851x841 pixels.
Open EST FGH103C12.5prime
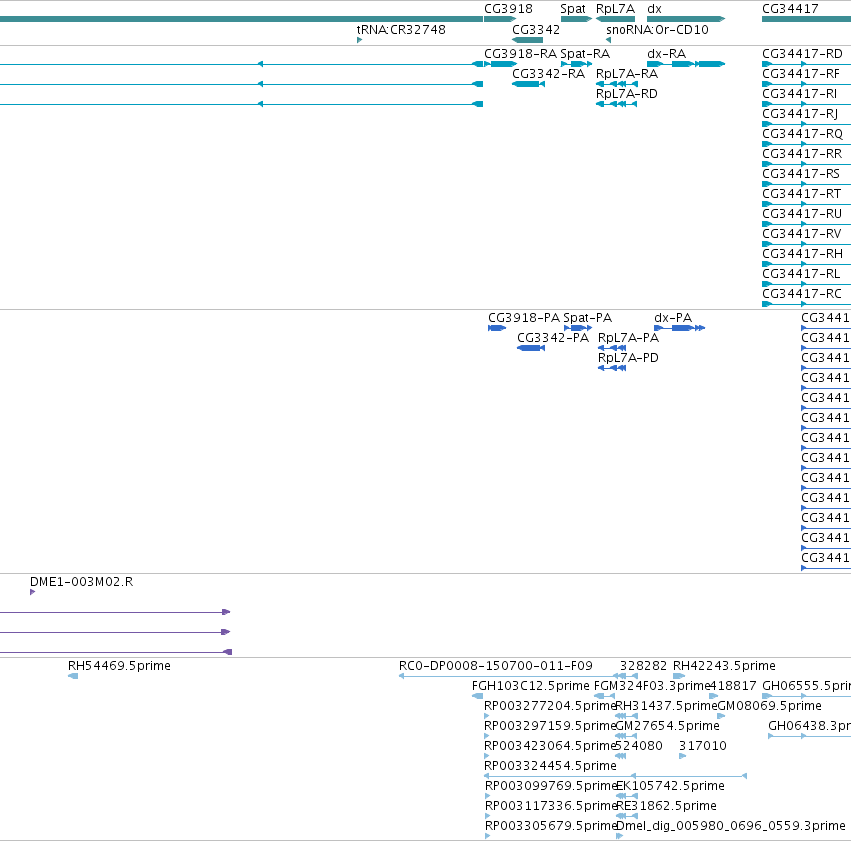click(x=530, y=686)
